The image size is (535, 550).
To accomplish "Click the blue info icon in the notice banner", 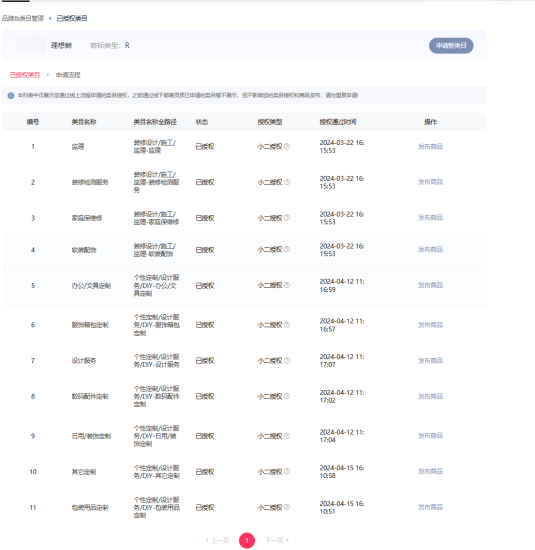I will coord(11,95).
